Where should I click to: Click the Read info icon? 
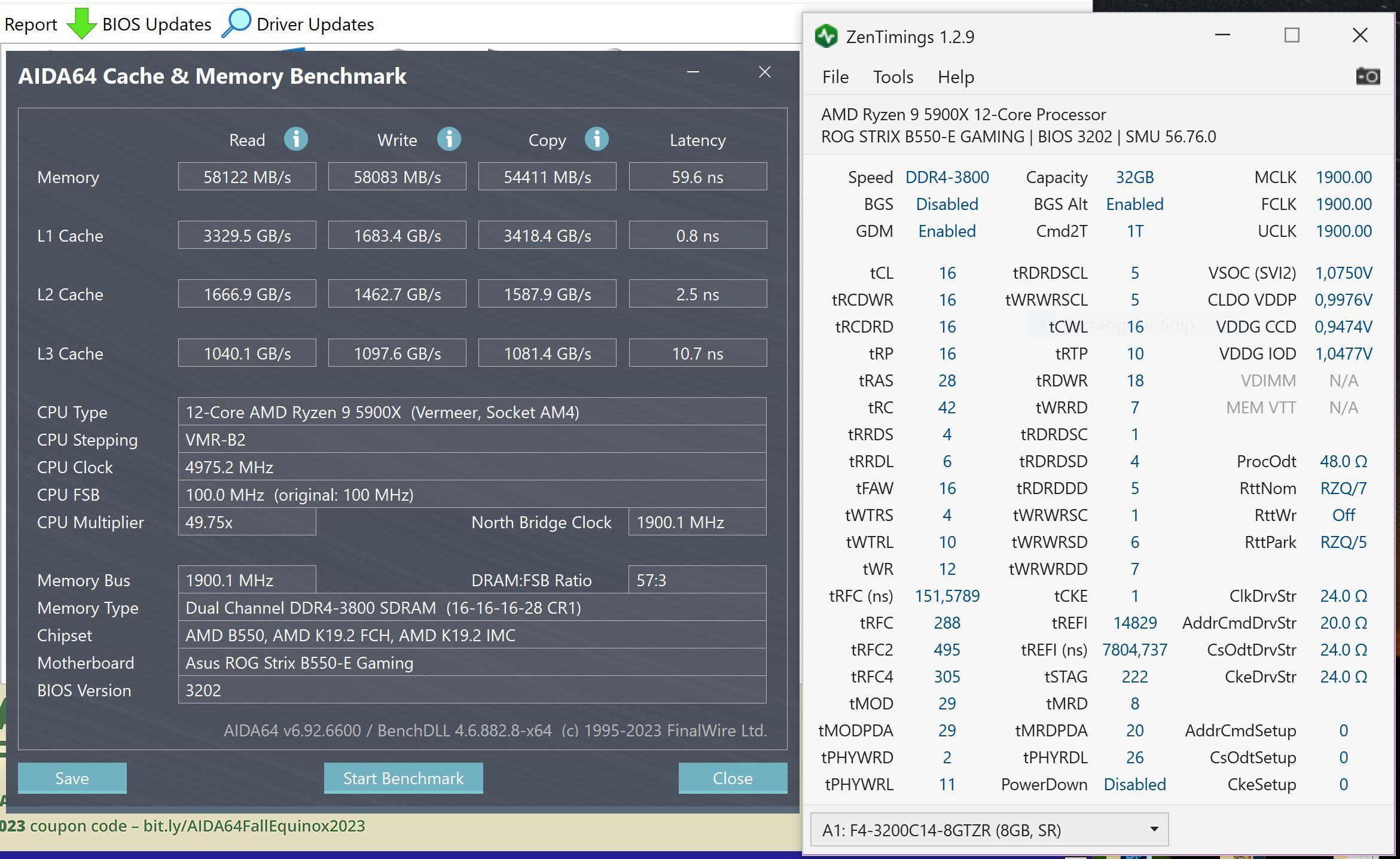[x=295, y=139]
